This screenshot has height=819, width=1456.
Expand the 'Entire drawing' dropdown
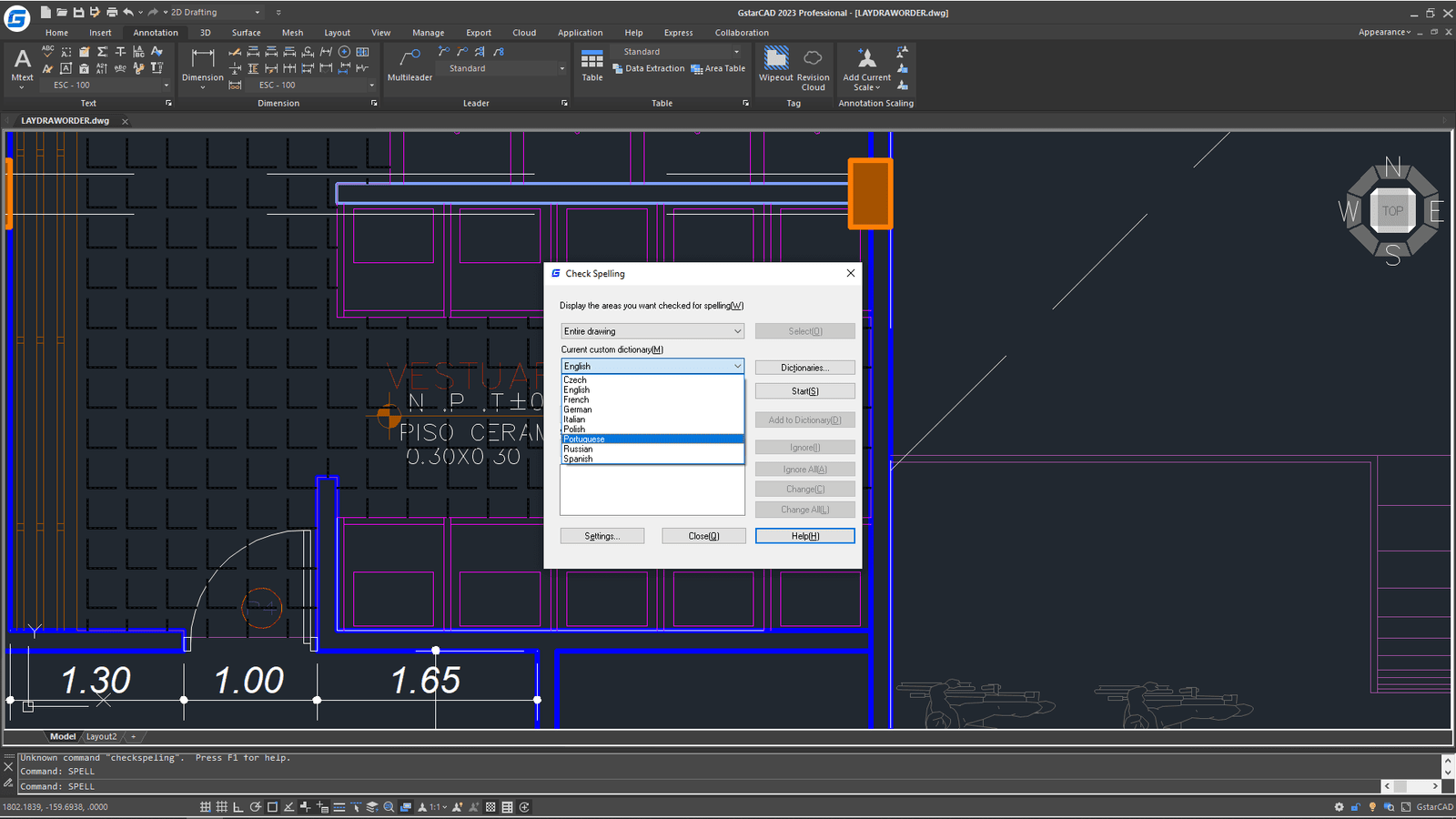pos(737,331)
